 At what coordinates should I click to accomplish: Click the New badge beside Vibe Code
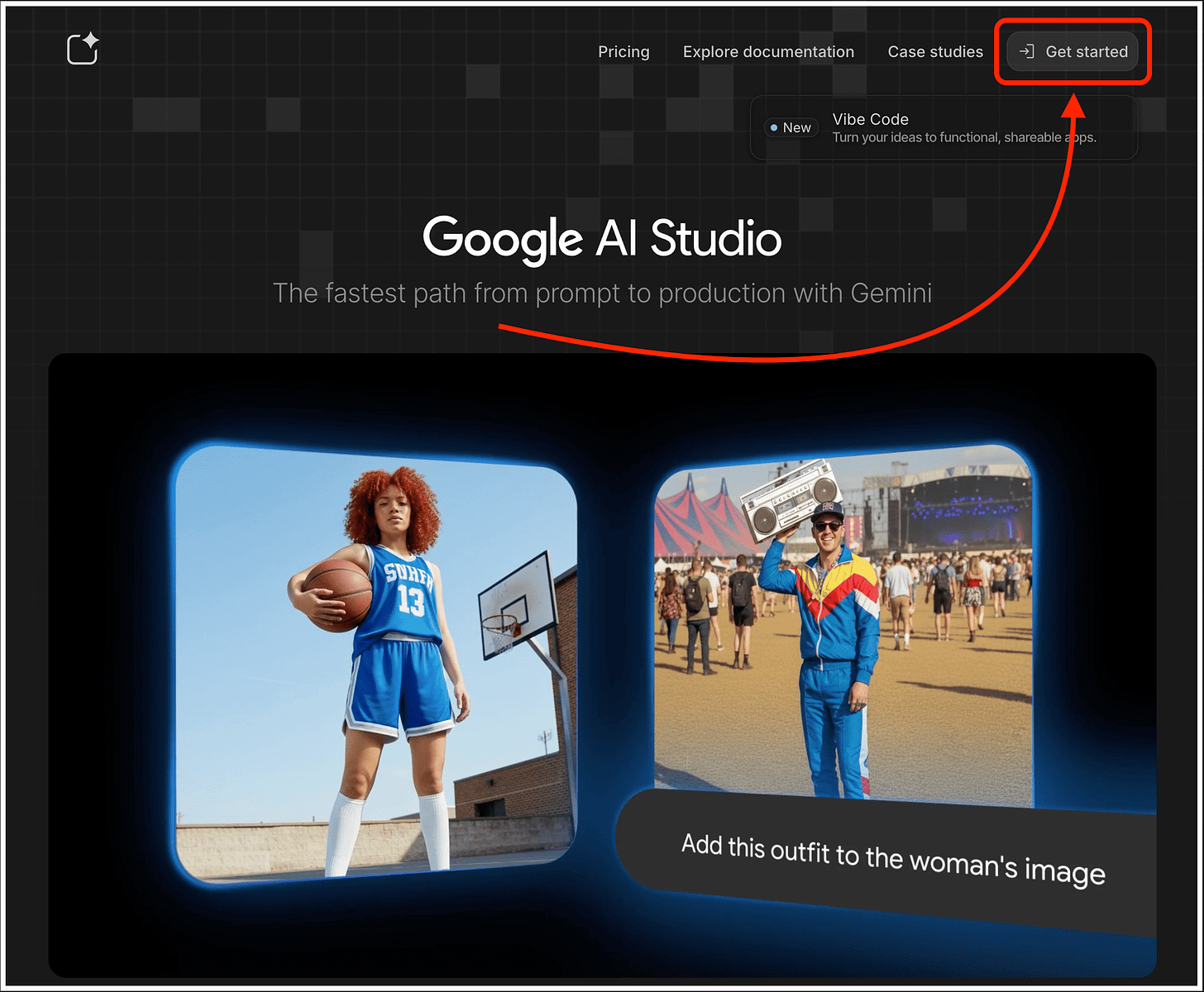[x=791, y=127]
